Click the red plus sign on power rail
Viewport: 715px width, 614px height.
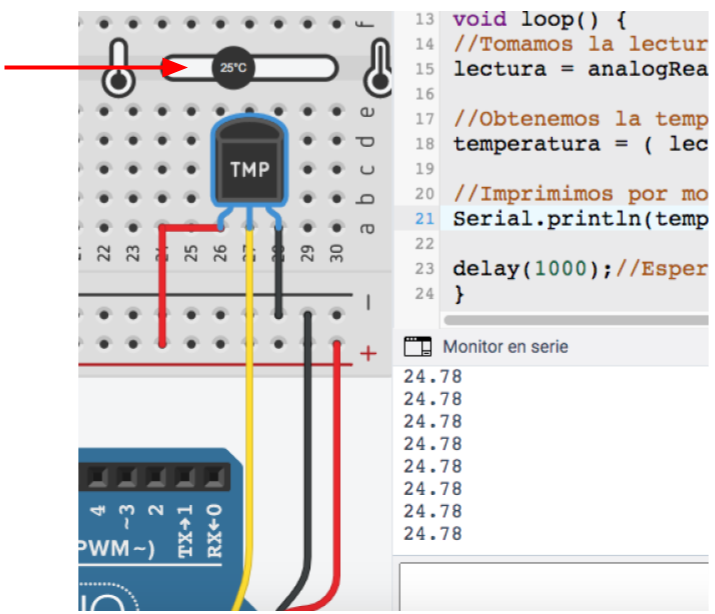point(368,353)
